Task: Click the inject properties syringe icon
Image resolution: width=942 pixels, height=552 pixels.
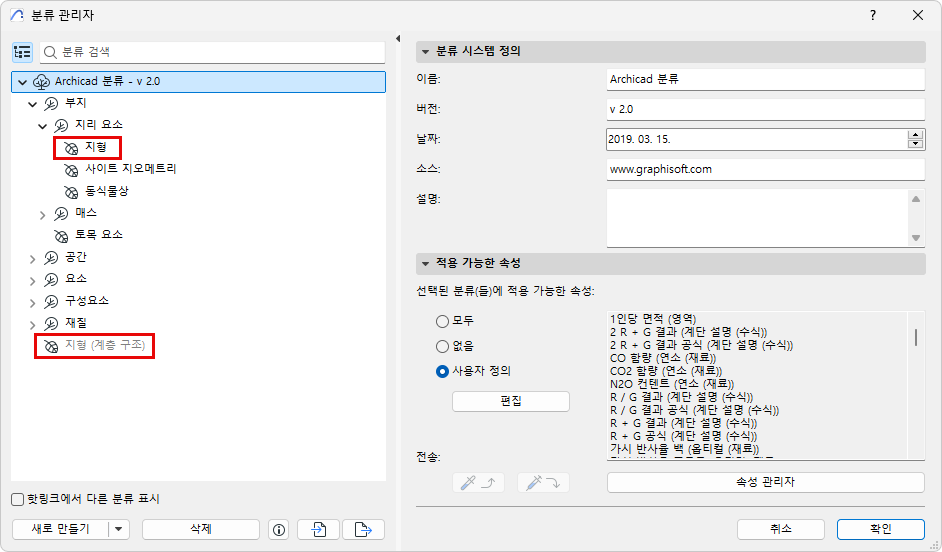Action: click(543, 482)
